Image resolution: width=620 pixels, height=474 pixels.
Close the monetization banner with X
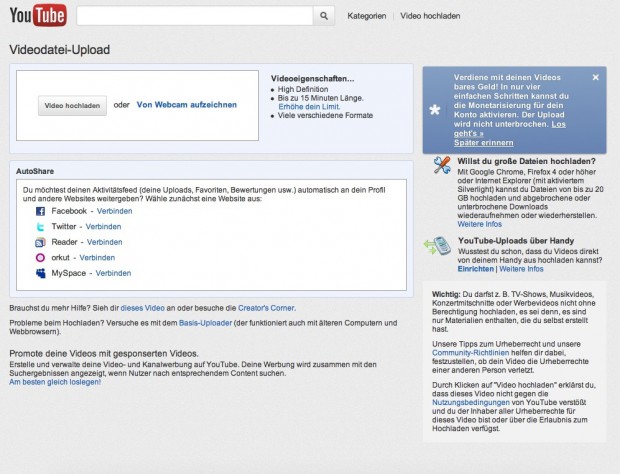tap(595, 77)
